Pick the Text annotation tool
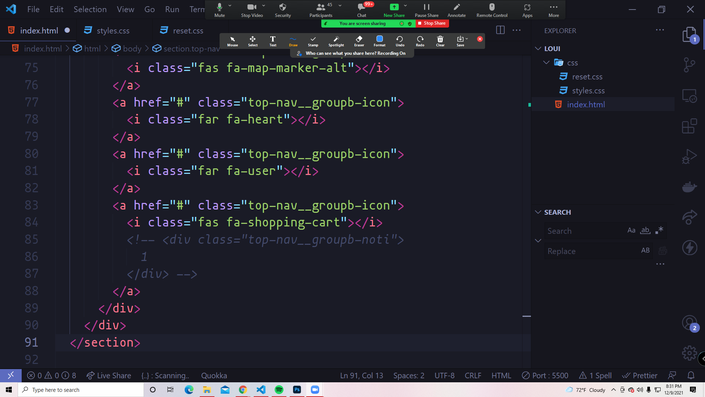Image resolution: width=705 pixels, height=397 pixels. (x=273, y=41)
